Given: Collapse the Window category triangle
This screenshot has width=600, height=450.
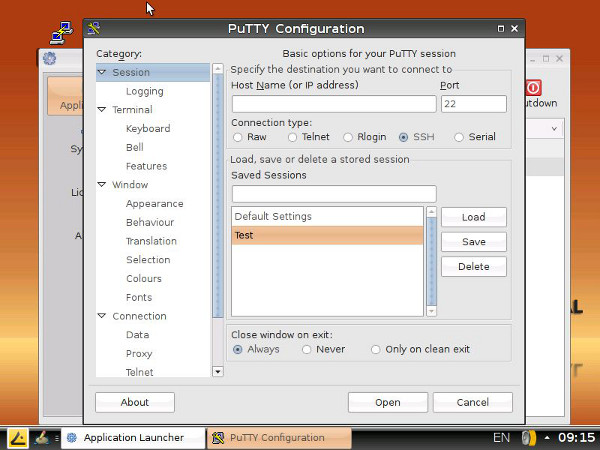Looking at the screenshot, I should point(102,184).
